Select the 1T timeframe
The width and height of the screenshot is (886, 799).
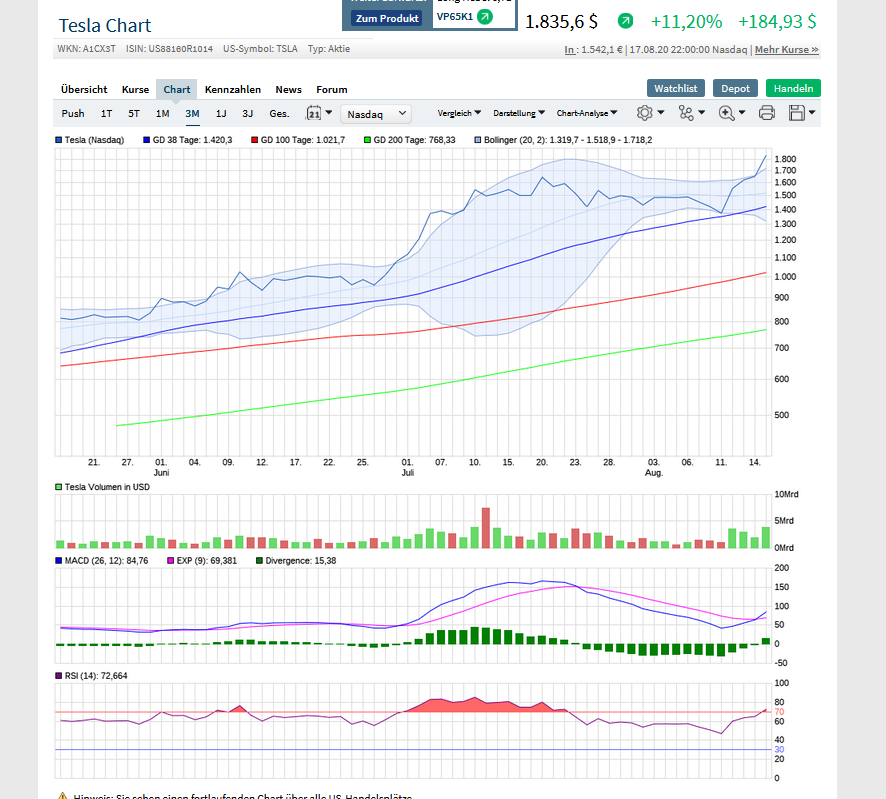point(106,114)
